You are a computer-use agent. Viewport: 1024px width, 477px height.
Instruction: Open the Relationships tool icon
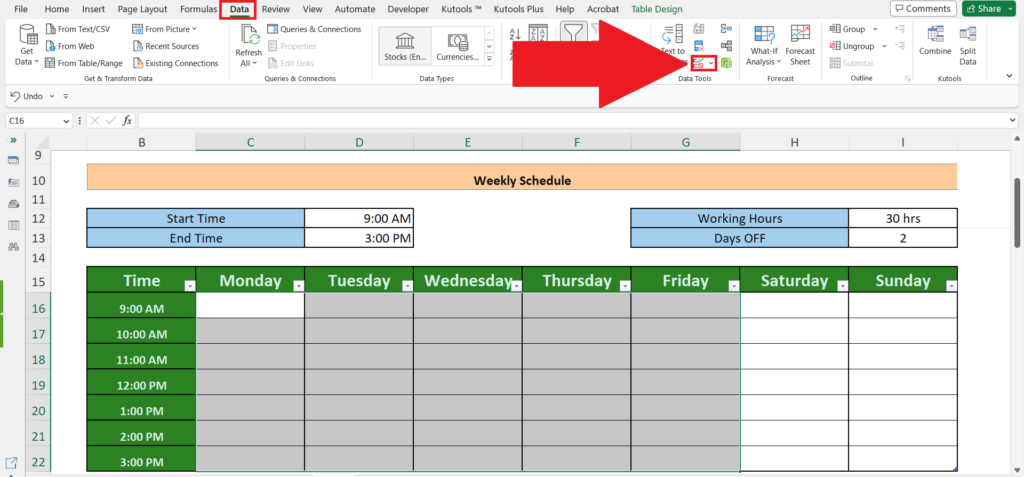pyautogui.click(x=726, y=46)
